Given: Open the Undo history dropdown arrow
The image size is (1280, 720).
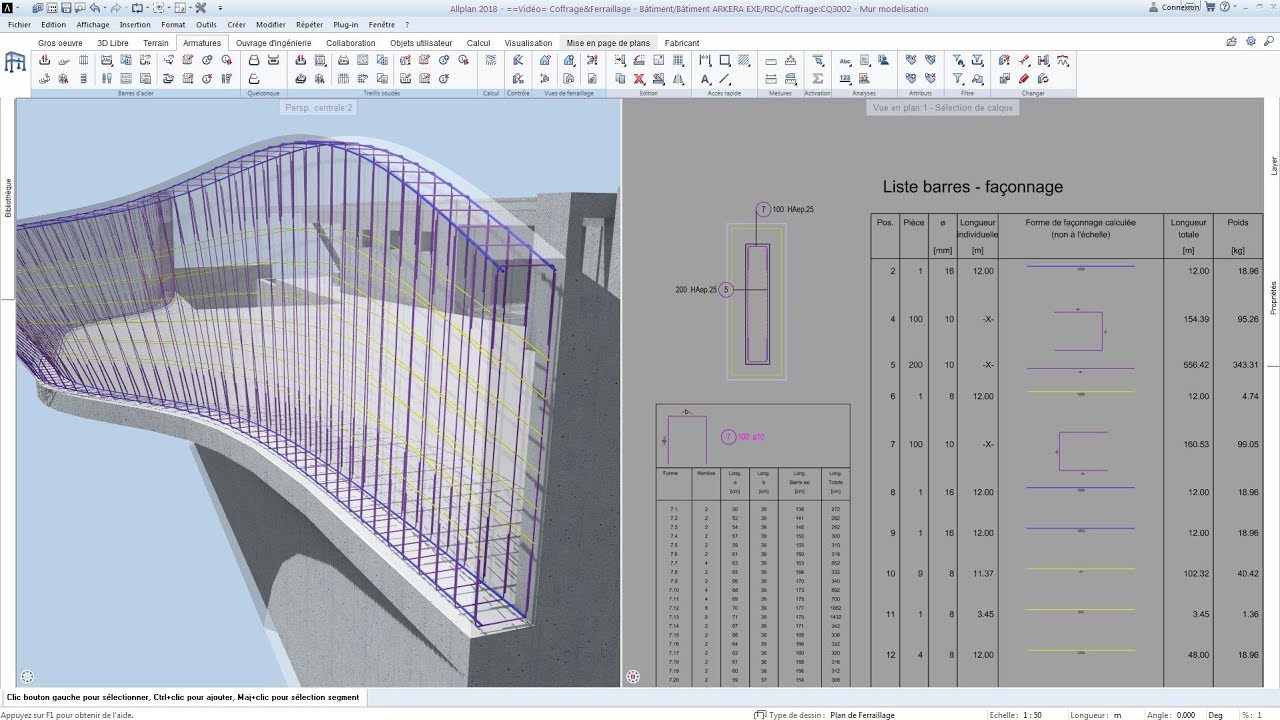Looking at the screenshot, I should [x=107, y=8].
